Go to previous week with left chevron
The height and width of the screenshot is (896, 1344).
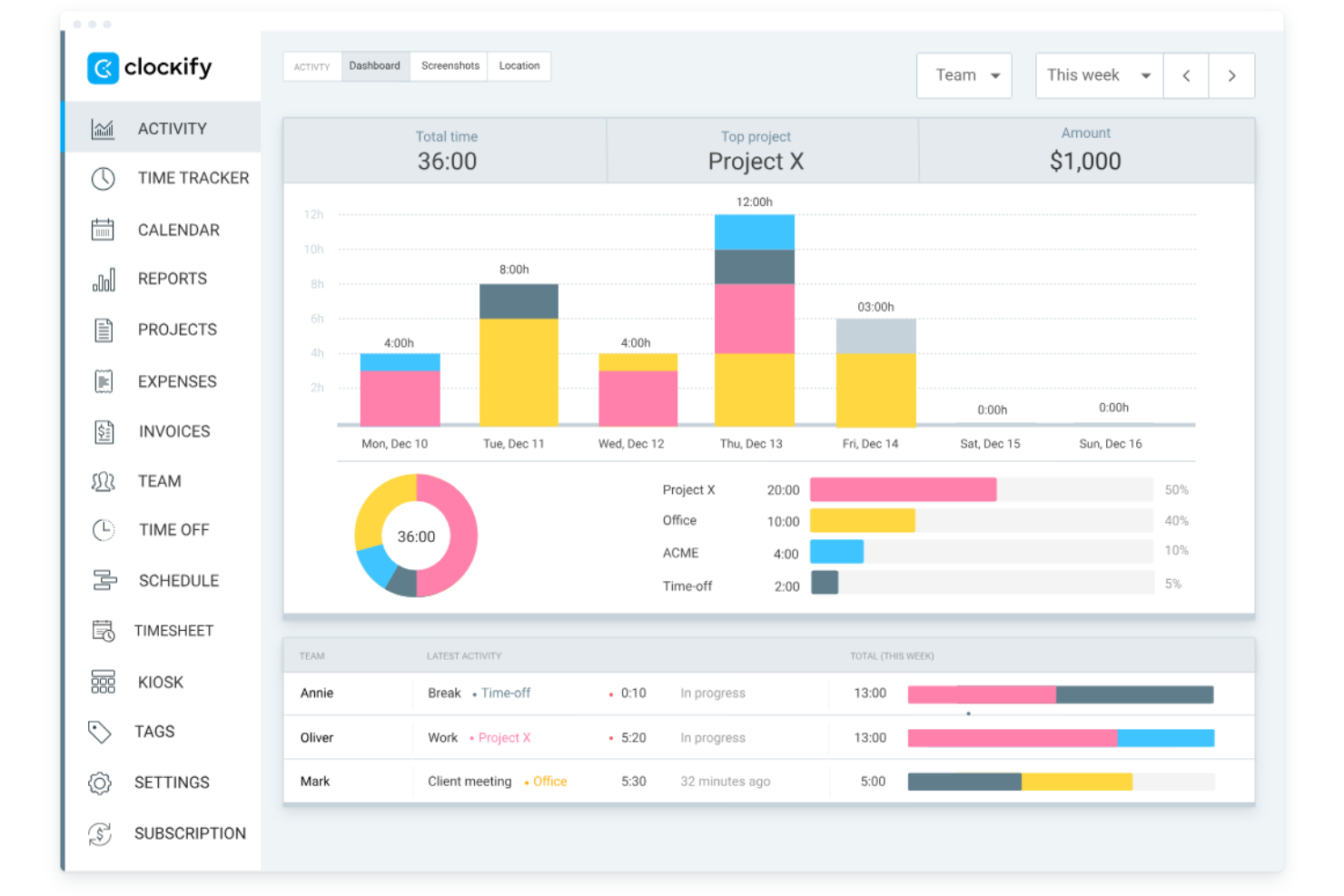1186,76
